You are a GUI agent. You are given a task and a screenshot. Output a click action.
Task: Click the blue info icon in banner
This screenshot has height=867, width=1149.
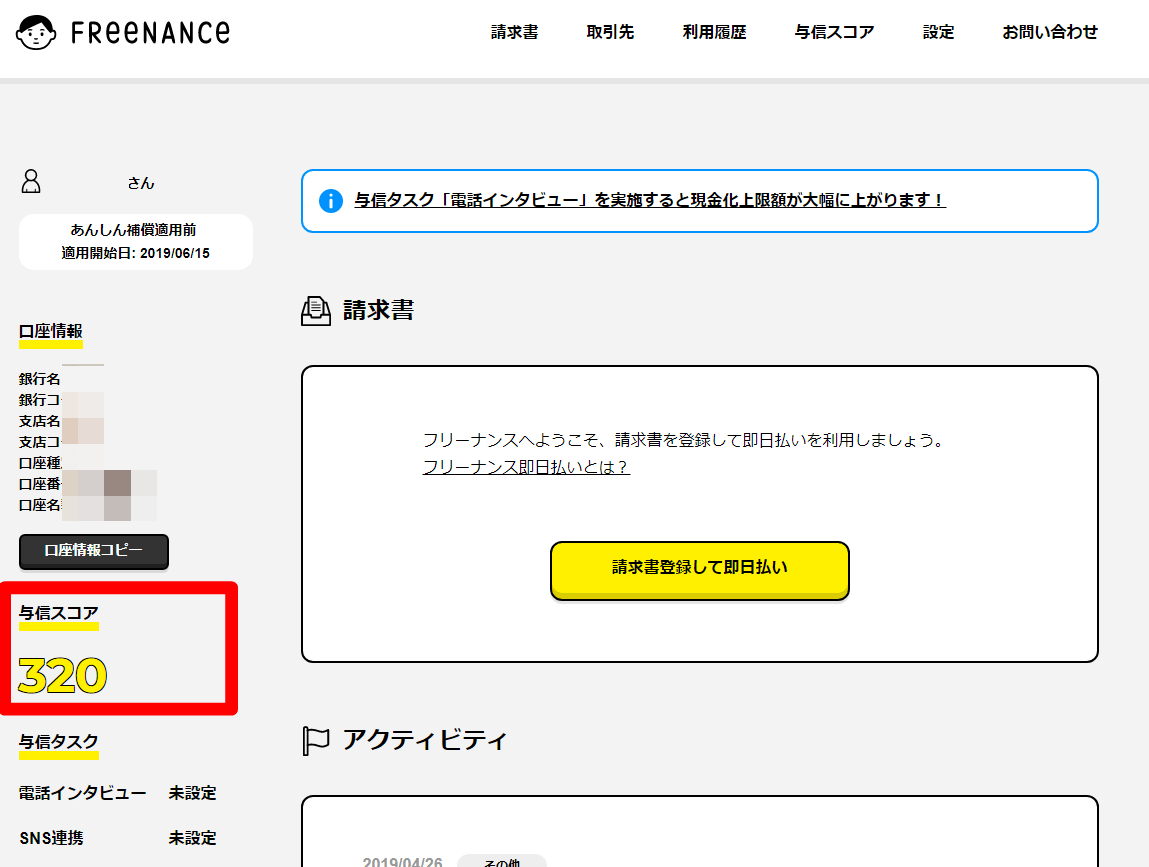(x=330, y=200)
